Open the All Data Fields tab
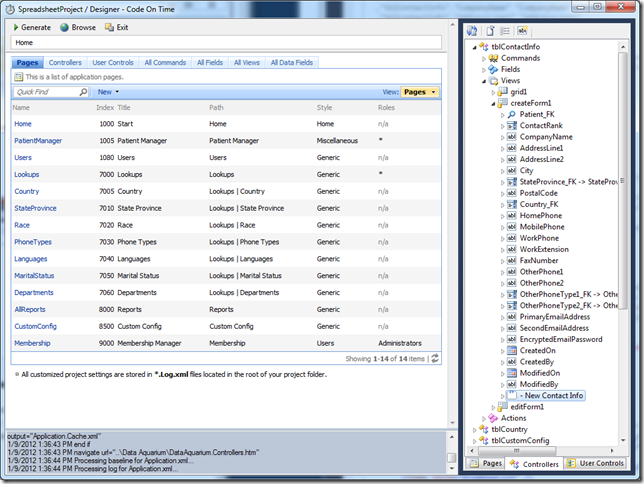Screen dimensions: 644x484 (292, 62)
